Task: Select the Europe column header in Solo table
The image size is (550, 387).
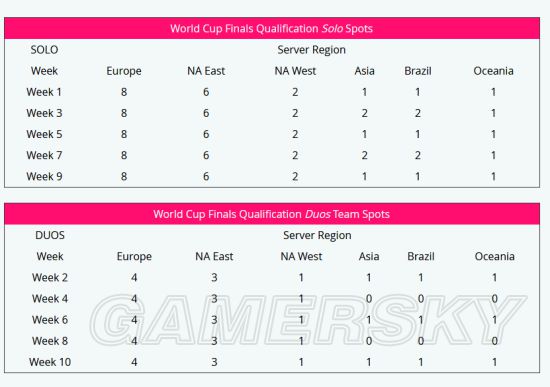Action: point(124,71)
